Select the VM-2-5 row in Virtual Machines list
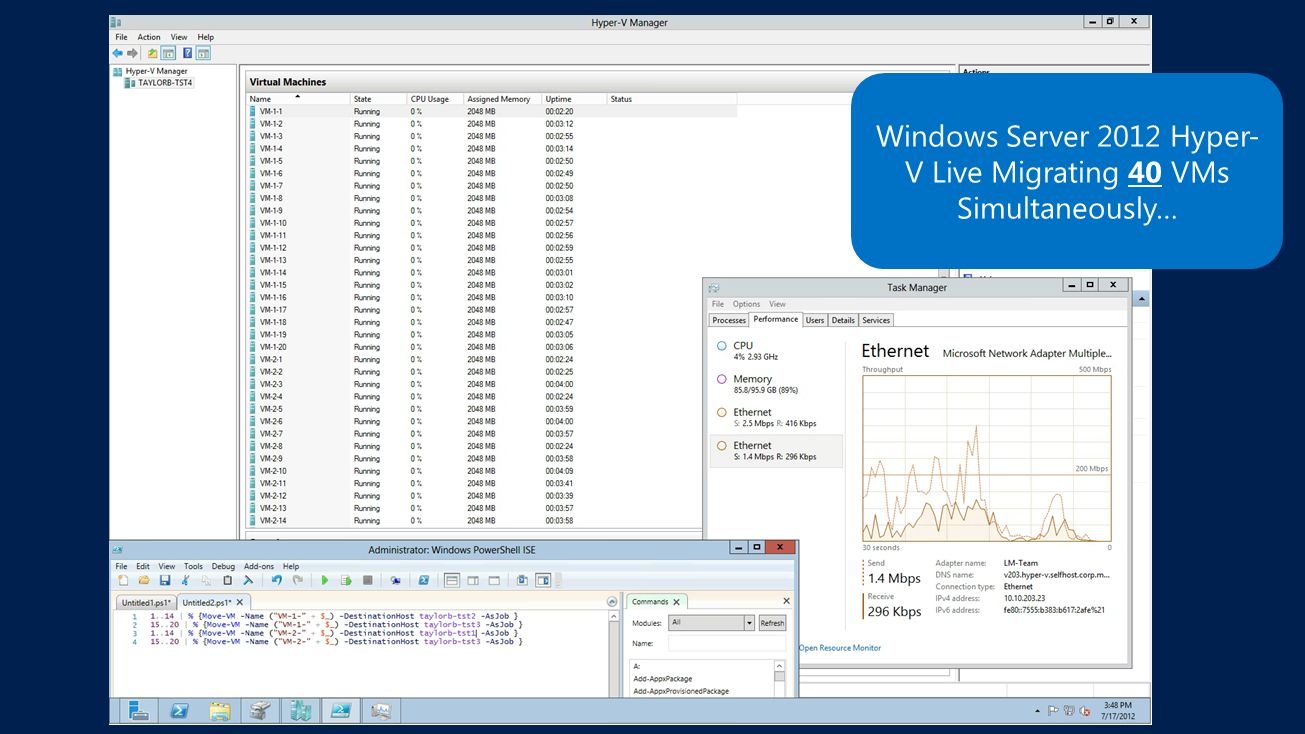The image size is (1305, 734). click(x=491, y=409)
